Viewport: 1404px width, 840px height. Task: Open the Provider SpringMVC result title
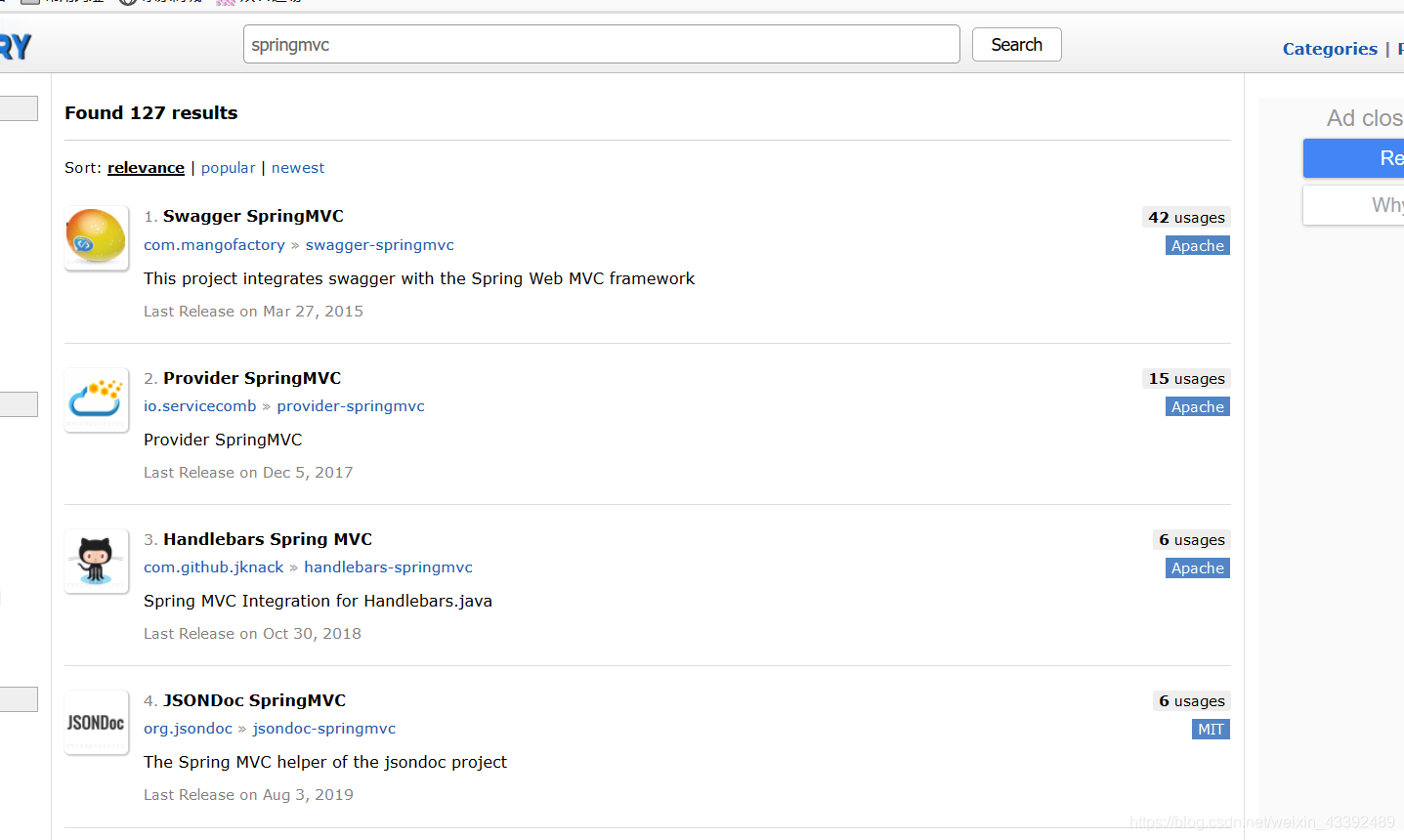pyautogui.click(x=252, y=378)
